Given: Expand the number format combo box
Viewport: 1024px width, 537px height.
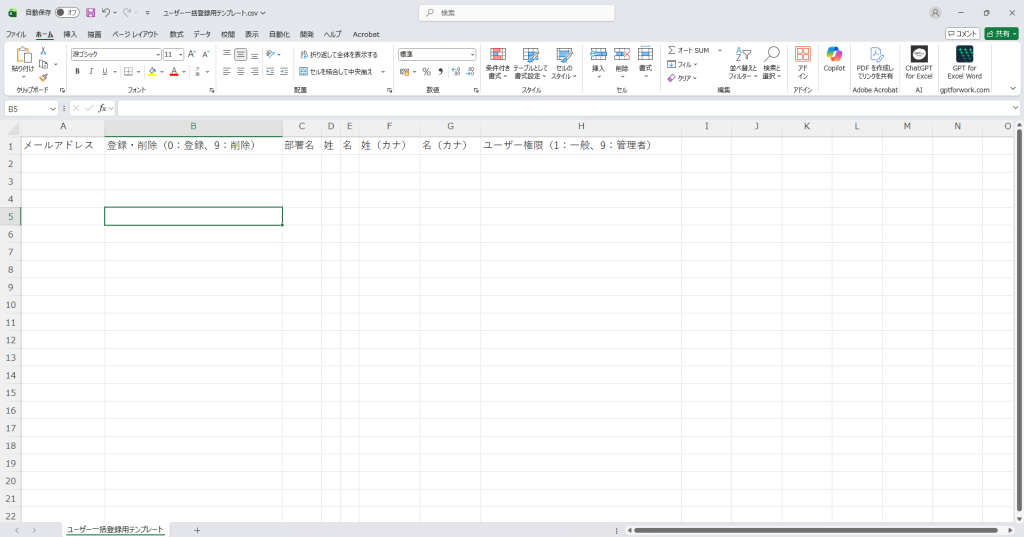Looking at the screenshot, I should pos(473,55).
